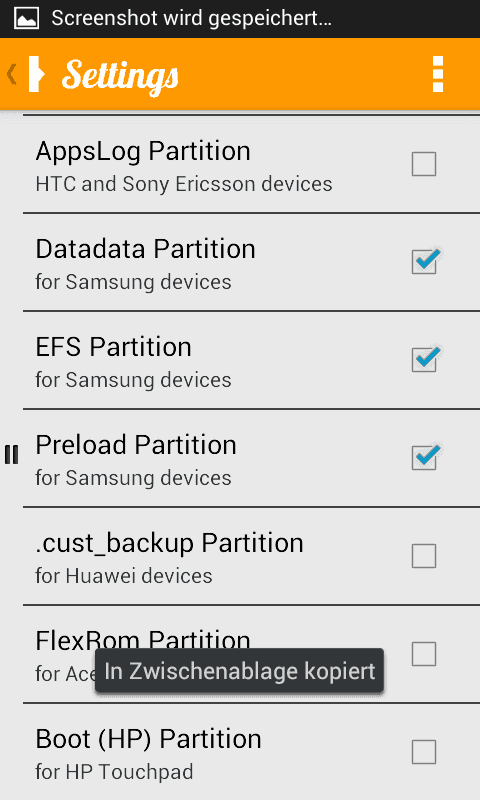The width and height of the screenshot is (480, 800).
Task: Tap the Boot (HP) Partition title
Action: tap(148, 739)
